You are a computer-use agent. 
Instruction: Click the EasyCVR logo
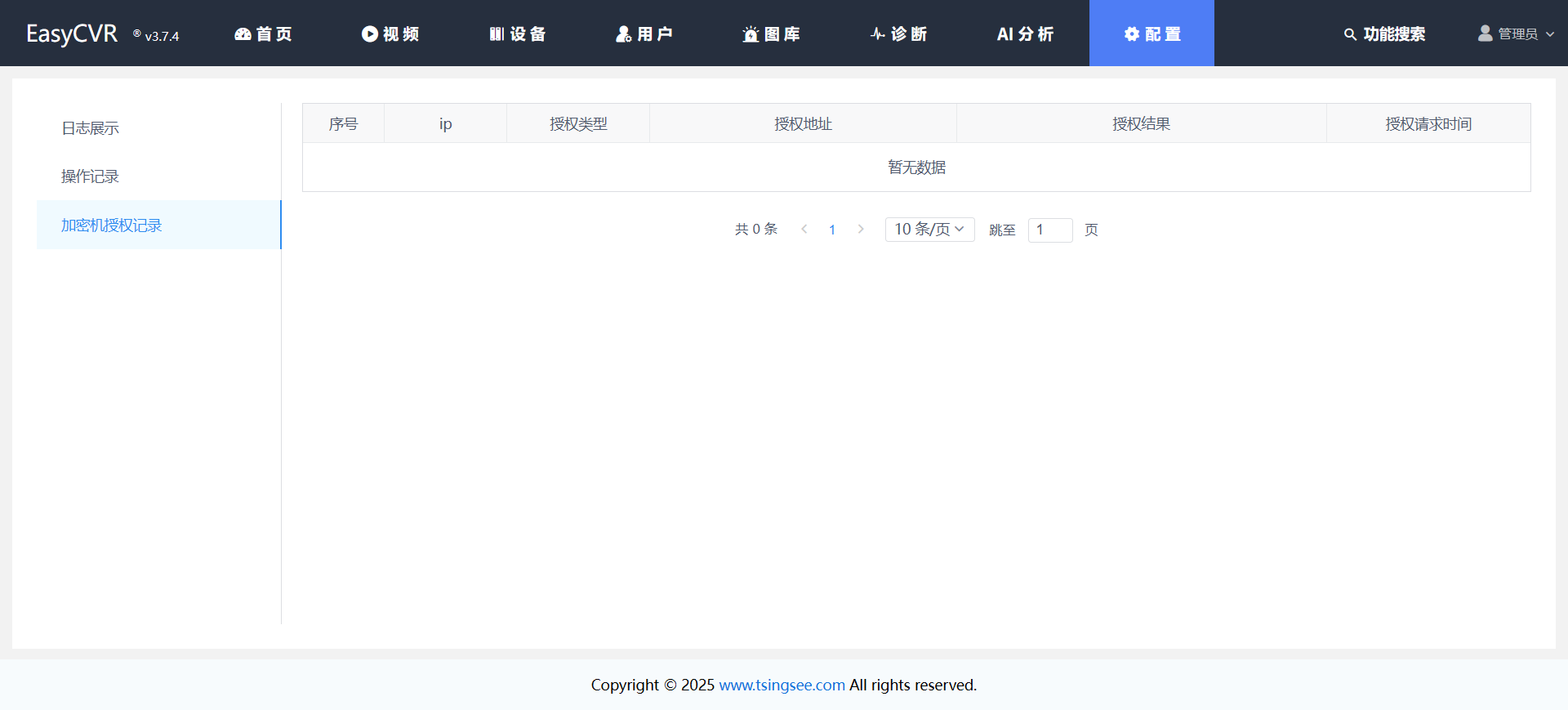click(72, 34)
